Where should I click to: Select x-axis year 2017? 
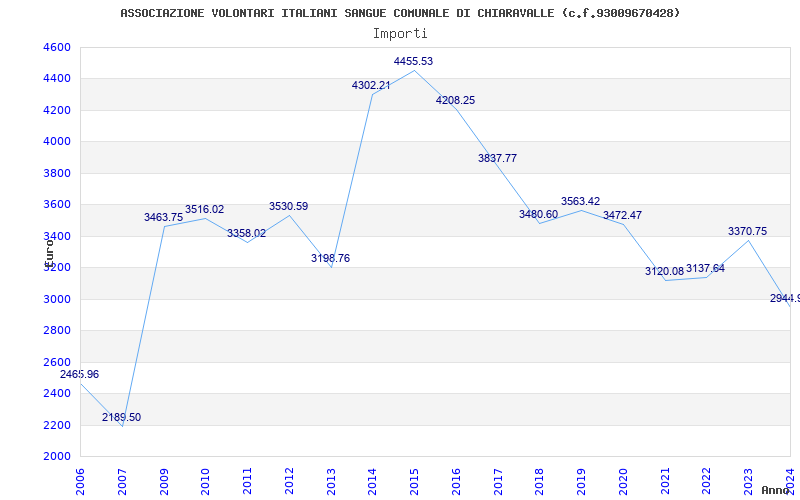[498, 481]
